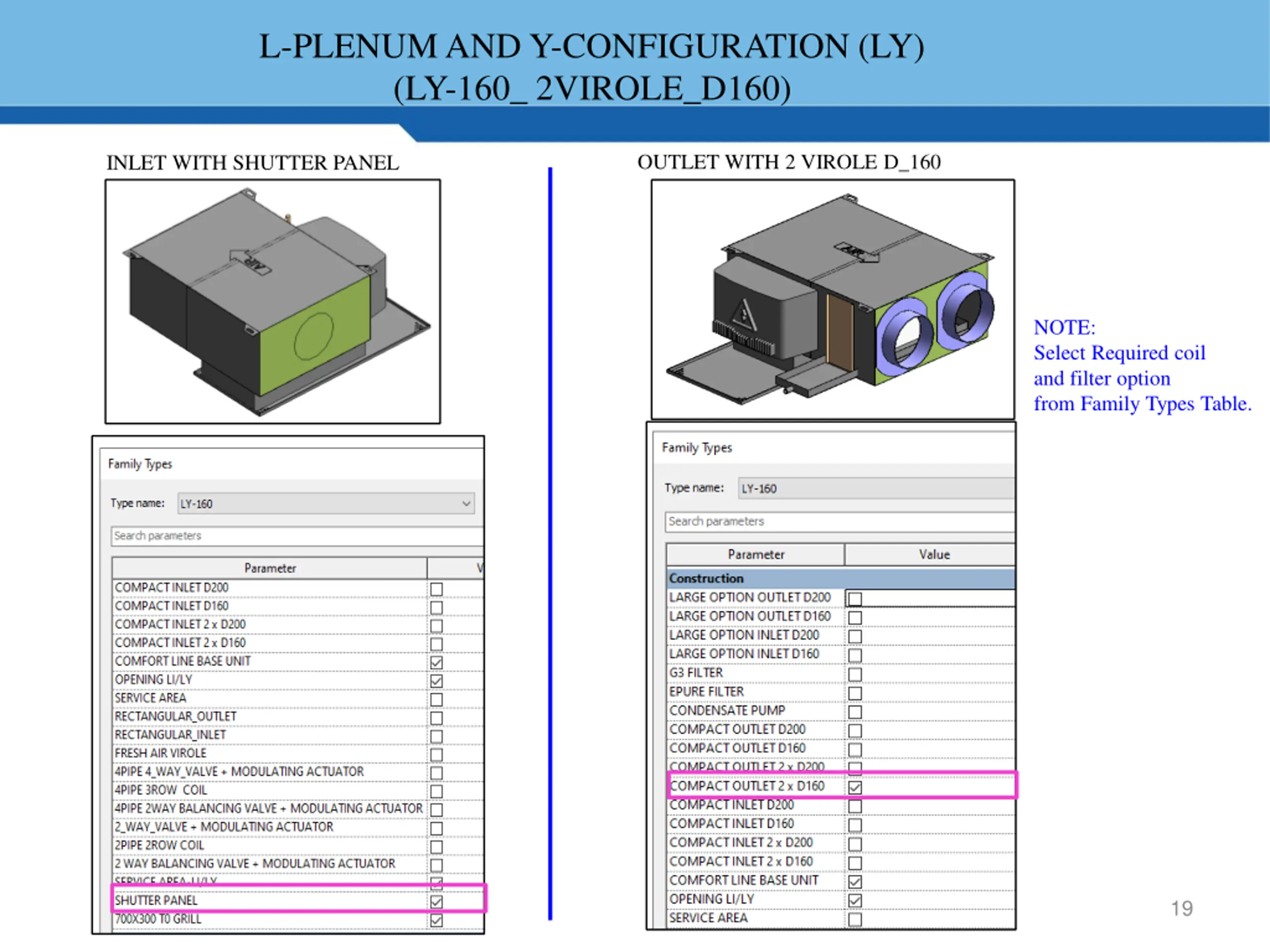Click the left Parameter column header
The width and height of the screenshot is (1270, 952).
pos(270,568)
